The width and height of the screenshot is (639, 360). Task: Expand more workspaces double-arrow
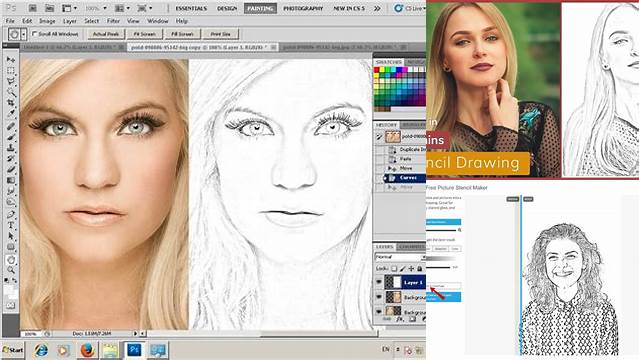point(377,8)
